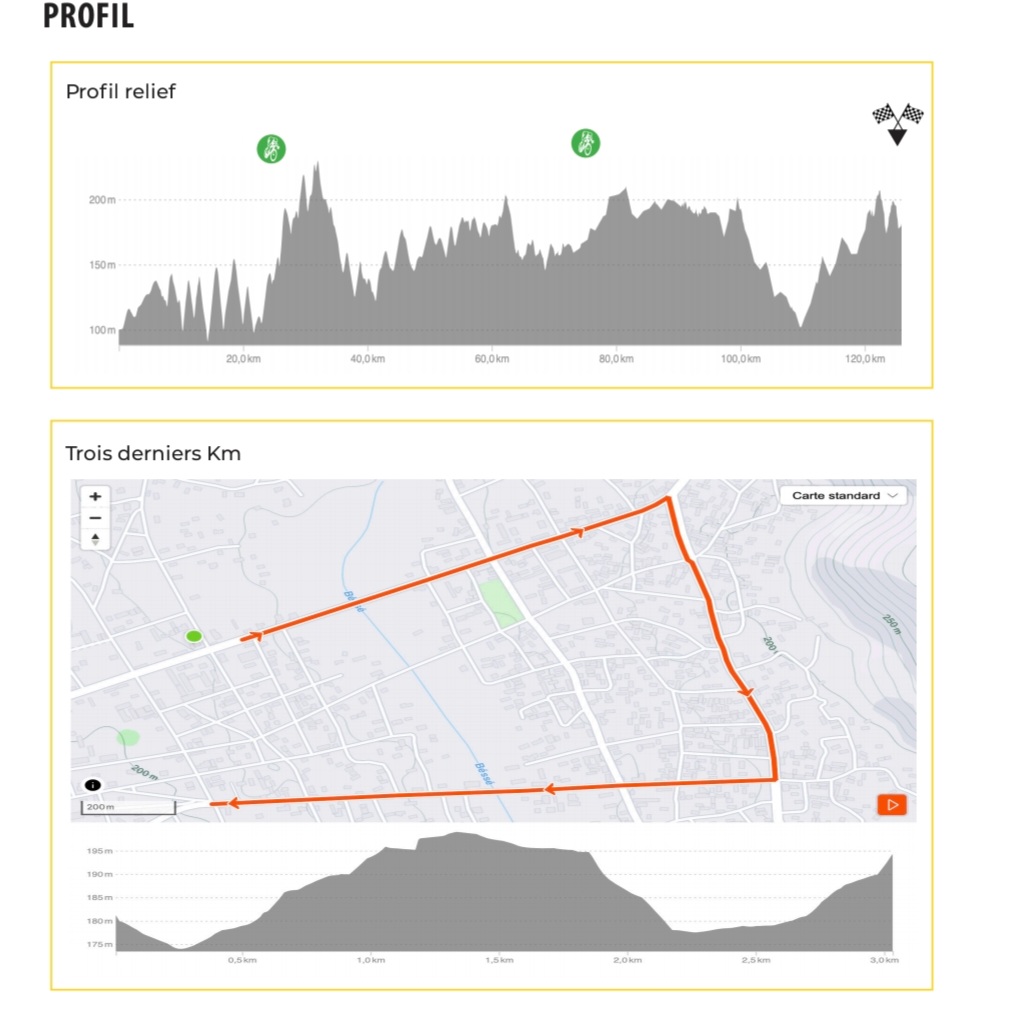Zoom out on the map
The height and width of the screenshot is (1019, 1027).
(95, 517)
